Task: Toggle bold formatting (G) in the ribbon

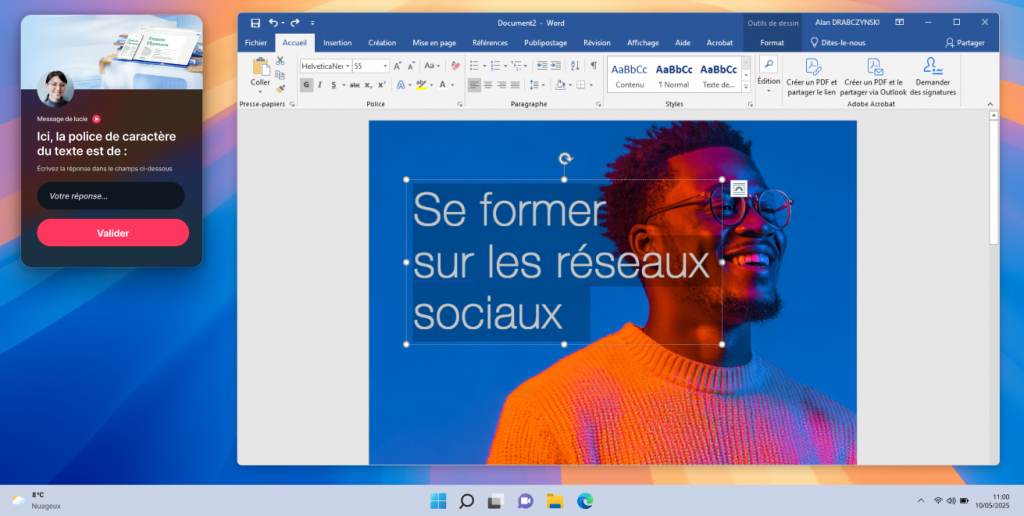Action: [x=307, y=85]
